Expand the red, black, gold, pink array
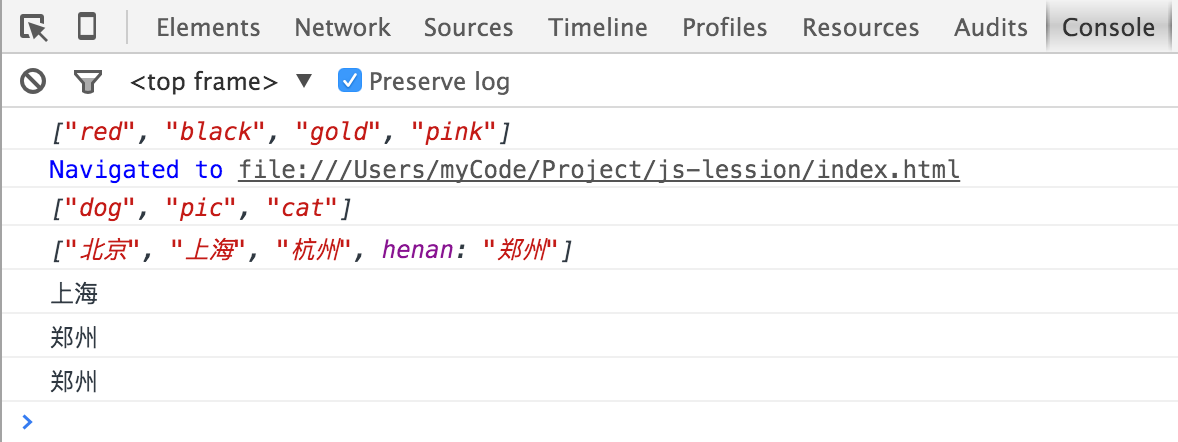 (281, 132)
